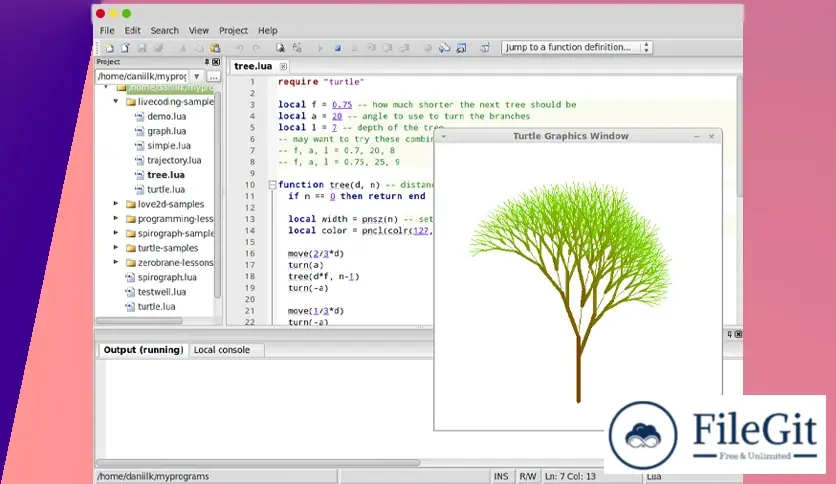Expand the turtle-samples folder

click(x=116, y=247)
